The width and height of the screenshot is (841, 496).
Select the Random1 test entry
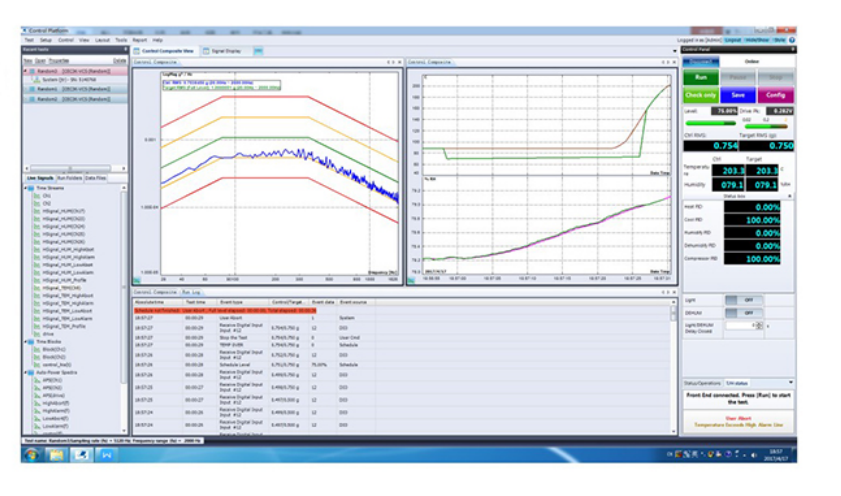(x=75, y=89)
